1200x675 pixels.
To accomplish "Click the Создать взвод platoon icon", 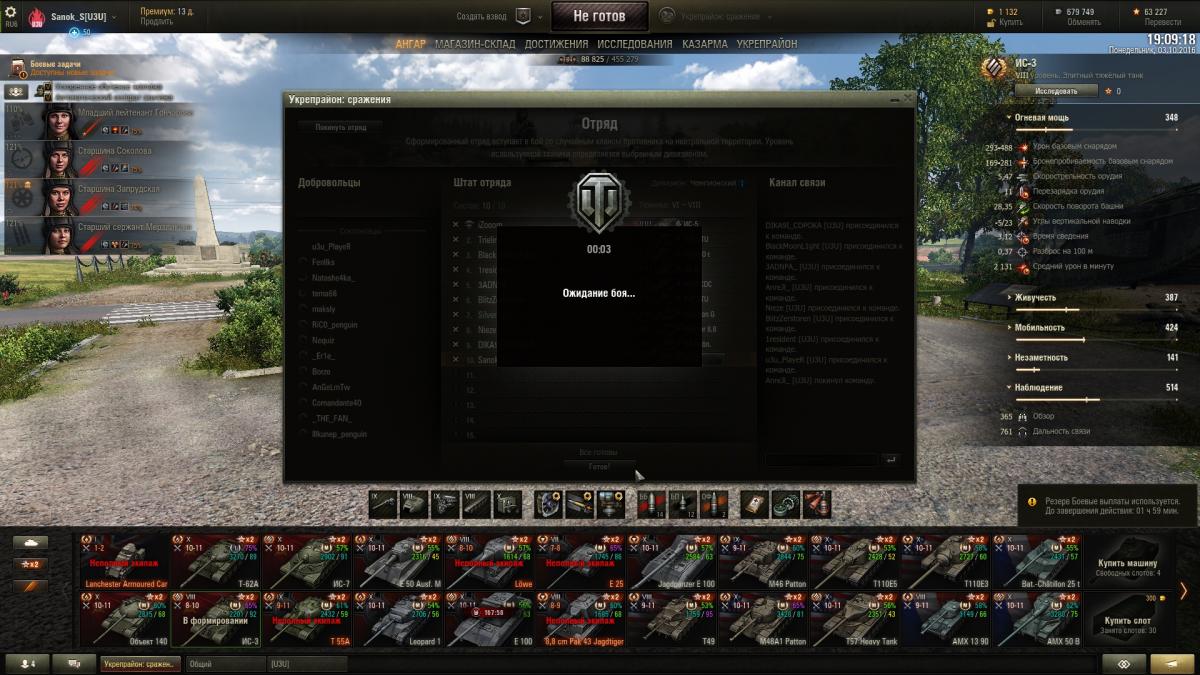I will (523, 16).
